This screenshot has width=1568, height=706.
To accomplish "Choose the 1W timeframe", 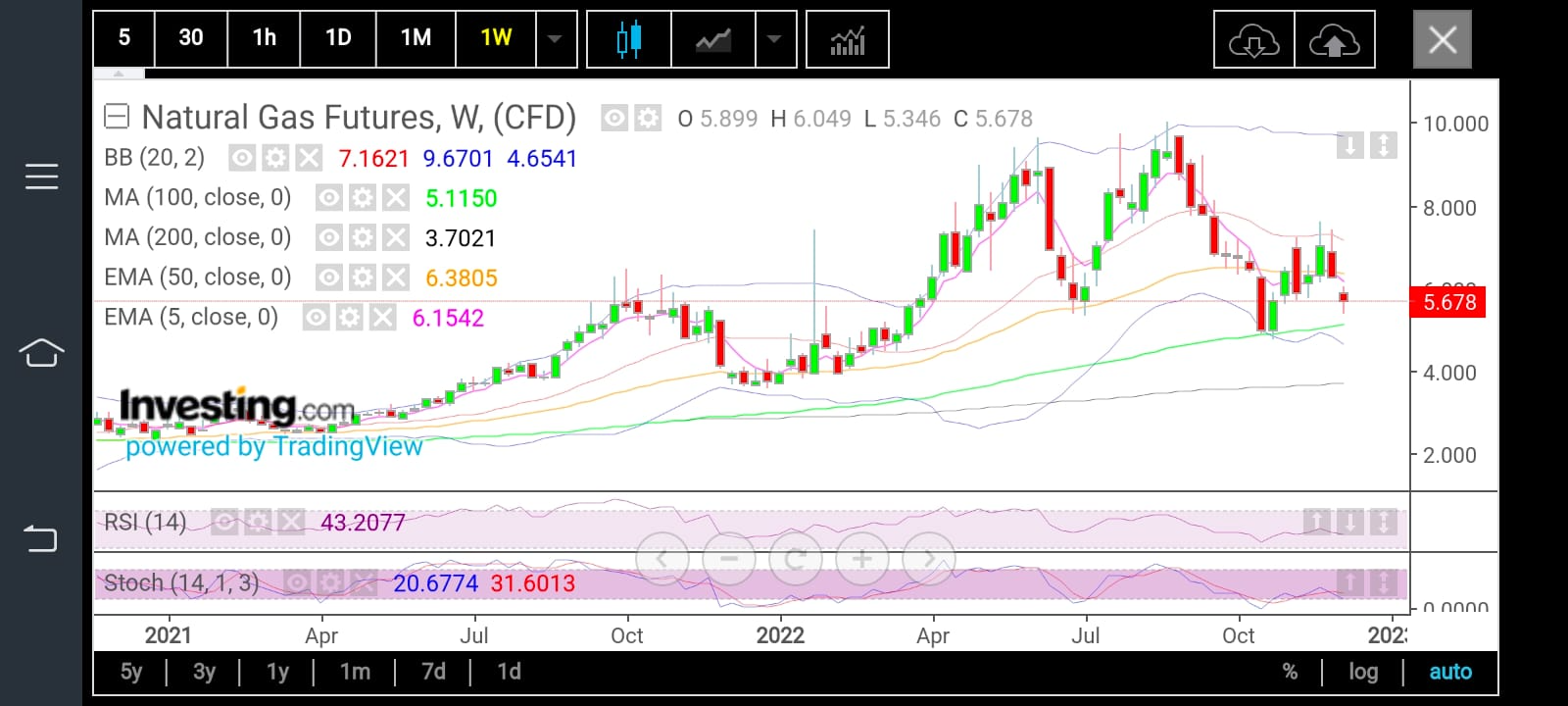I will pos(496,38).
